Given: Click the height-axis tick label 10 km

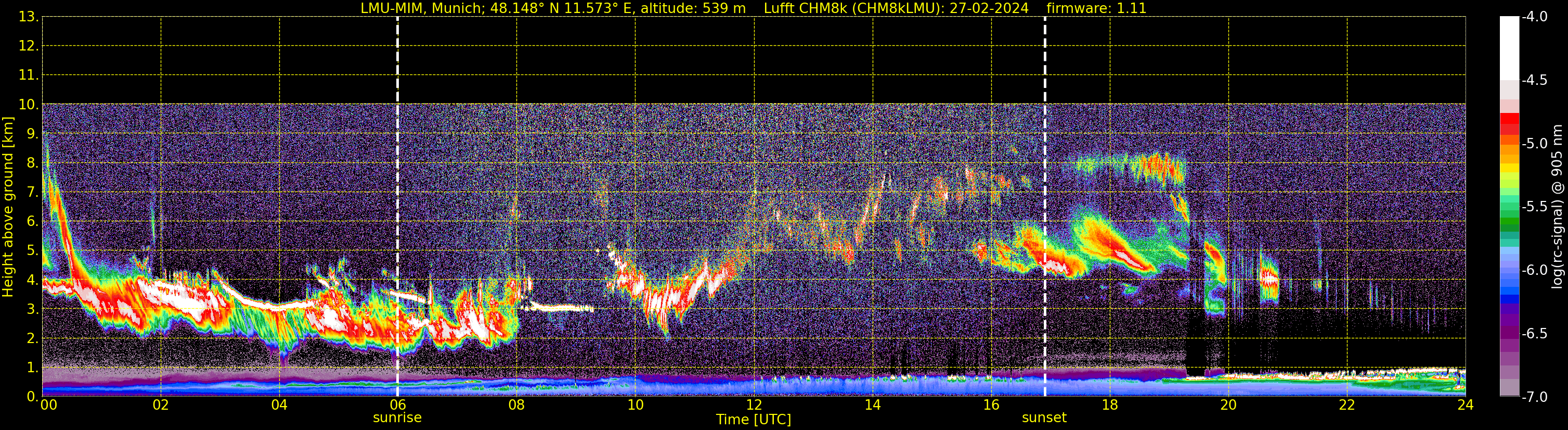Looking at the screenshot, I should click(28, 105).
